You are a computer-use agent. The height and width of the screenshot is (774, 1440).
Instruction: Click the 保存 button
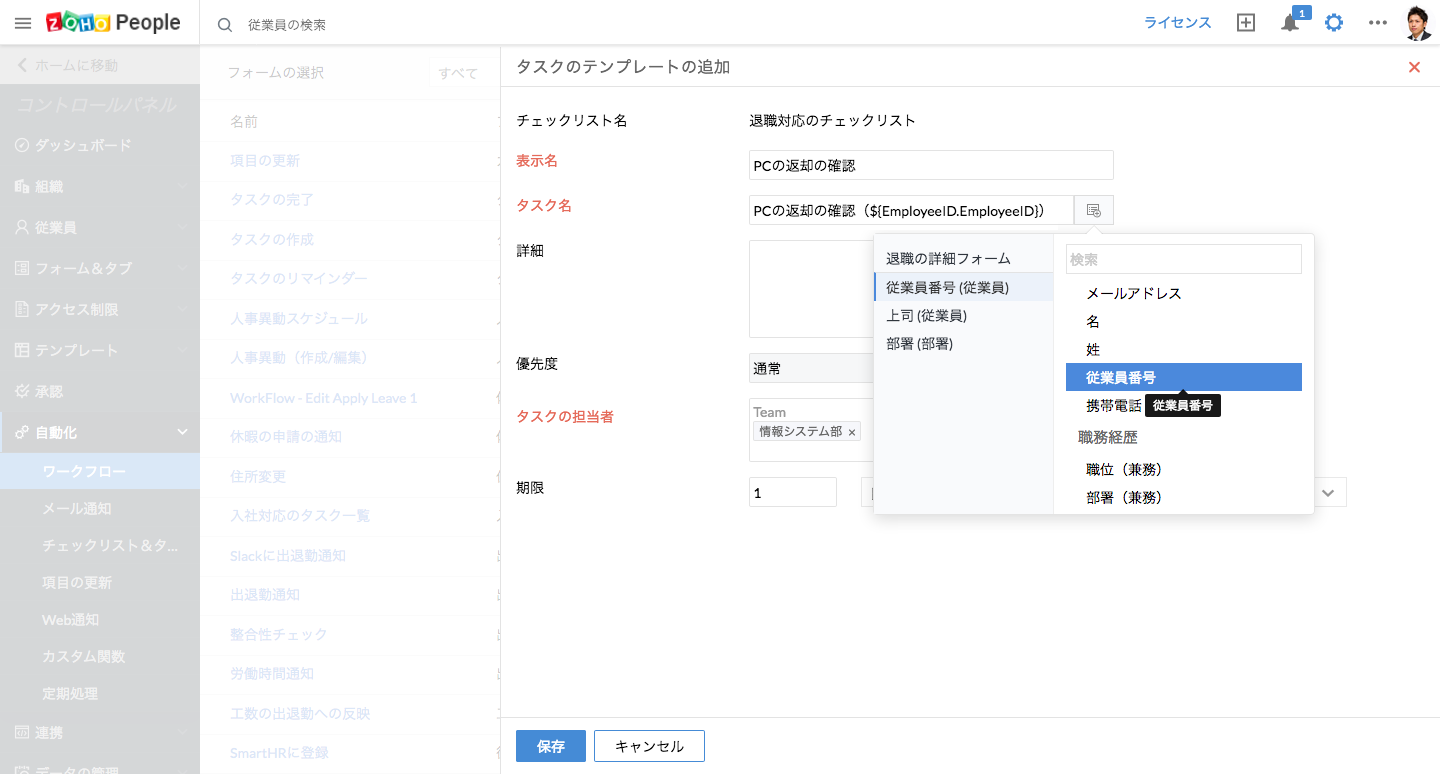(550, 746)
